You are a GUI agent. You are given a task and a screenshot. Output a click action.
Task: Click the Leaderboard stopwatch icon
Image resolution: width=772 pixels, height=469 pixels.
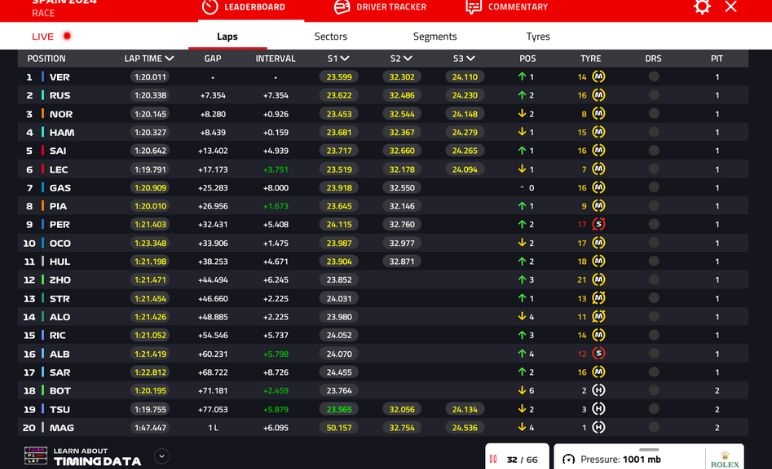[x=210, y=7]
